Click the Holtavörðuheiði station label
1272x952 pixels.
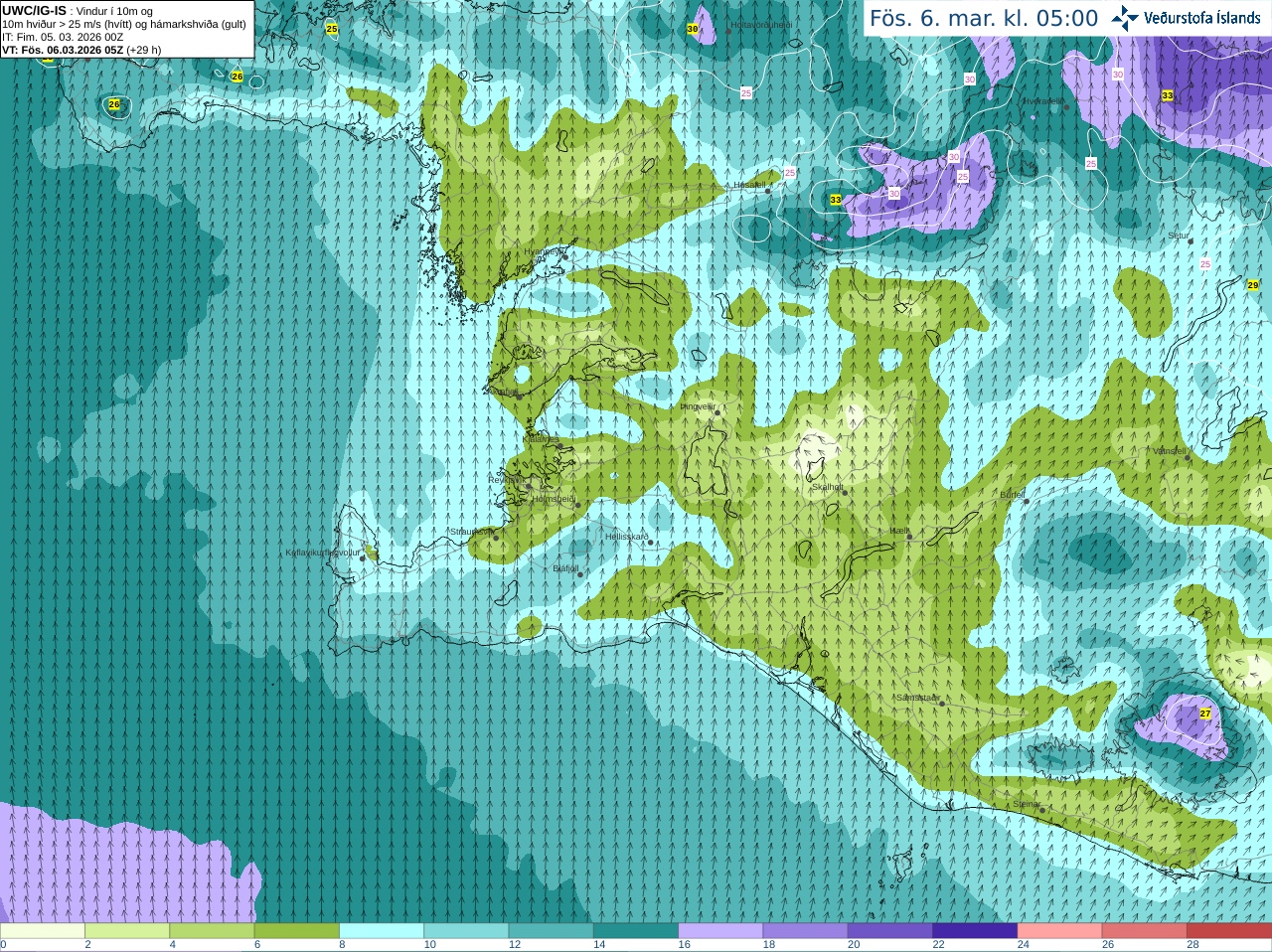point(761,25)
